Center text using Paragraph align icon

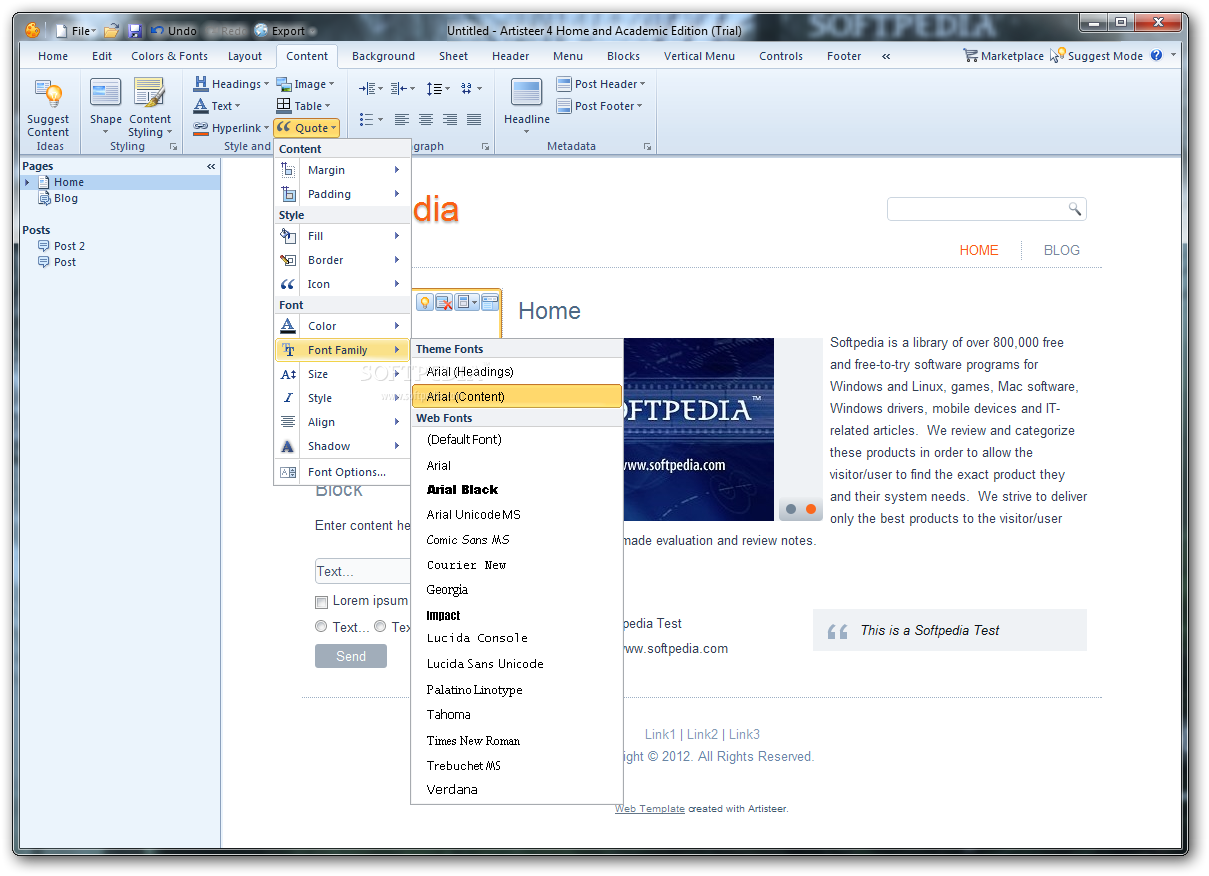click(x=426, y=119)
